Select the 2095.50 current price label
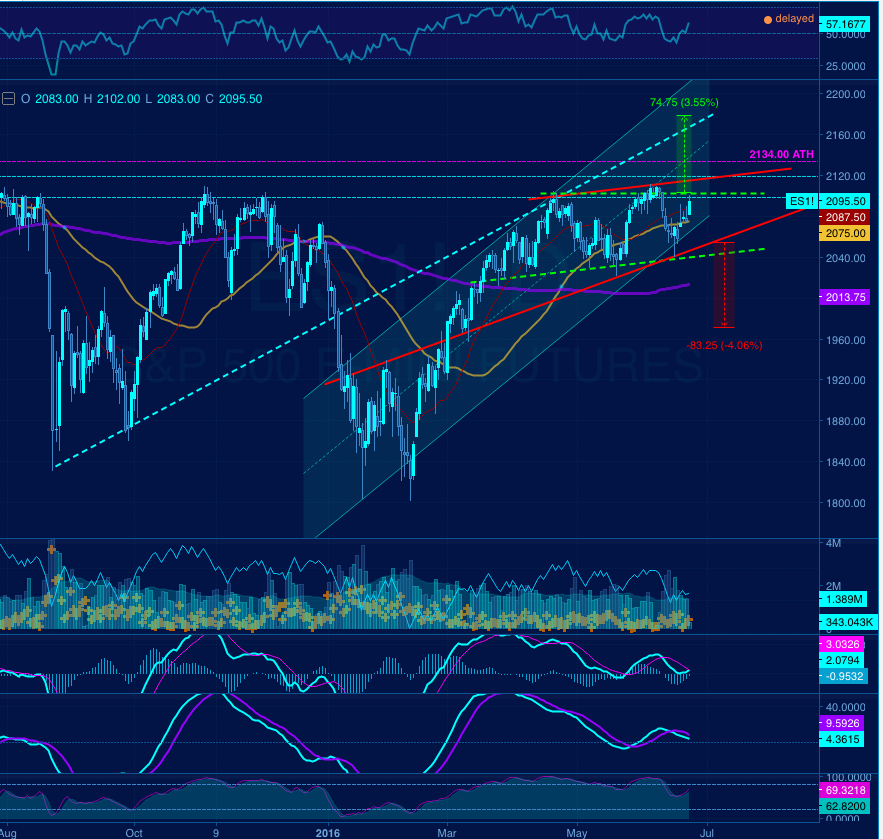 click(845, 201)
